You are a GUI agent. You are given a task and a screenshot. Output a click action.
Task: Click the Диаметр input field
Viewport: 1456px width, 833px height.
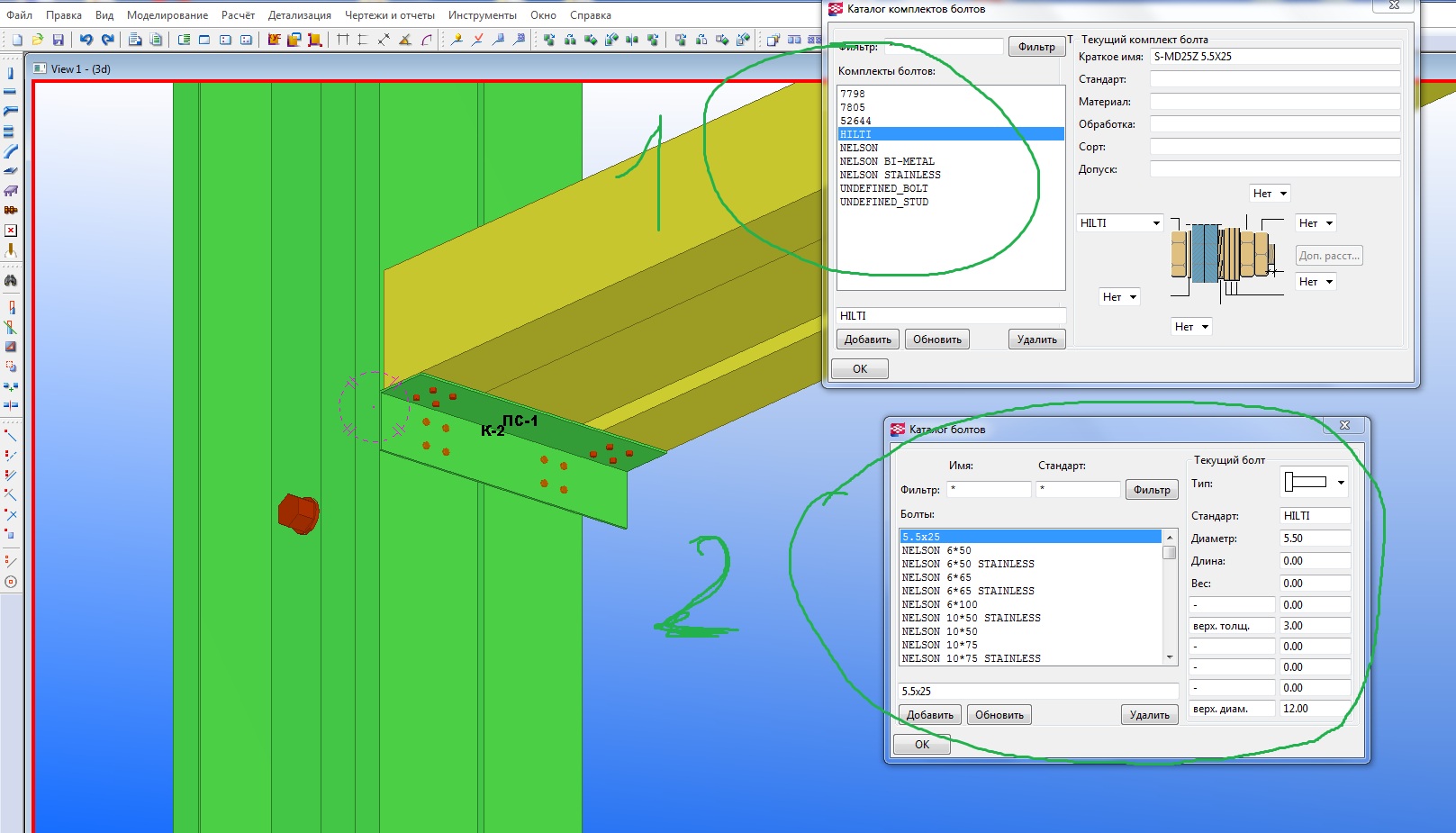(1314, 539)
